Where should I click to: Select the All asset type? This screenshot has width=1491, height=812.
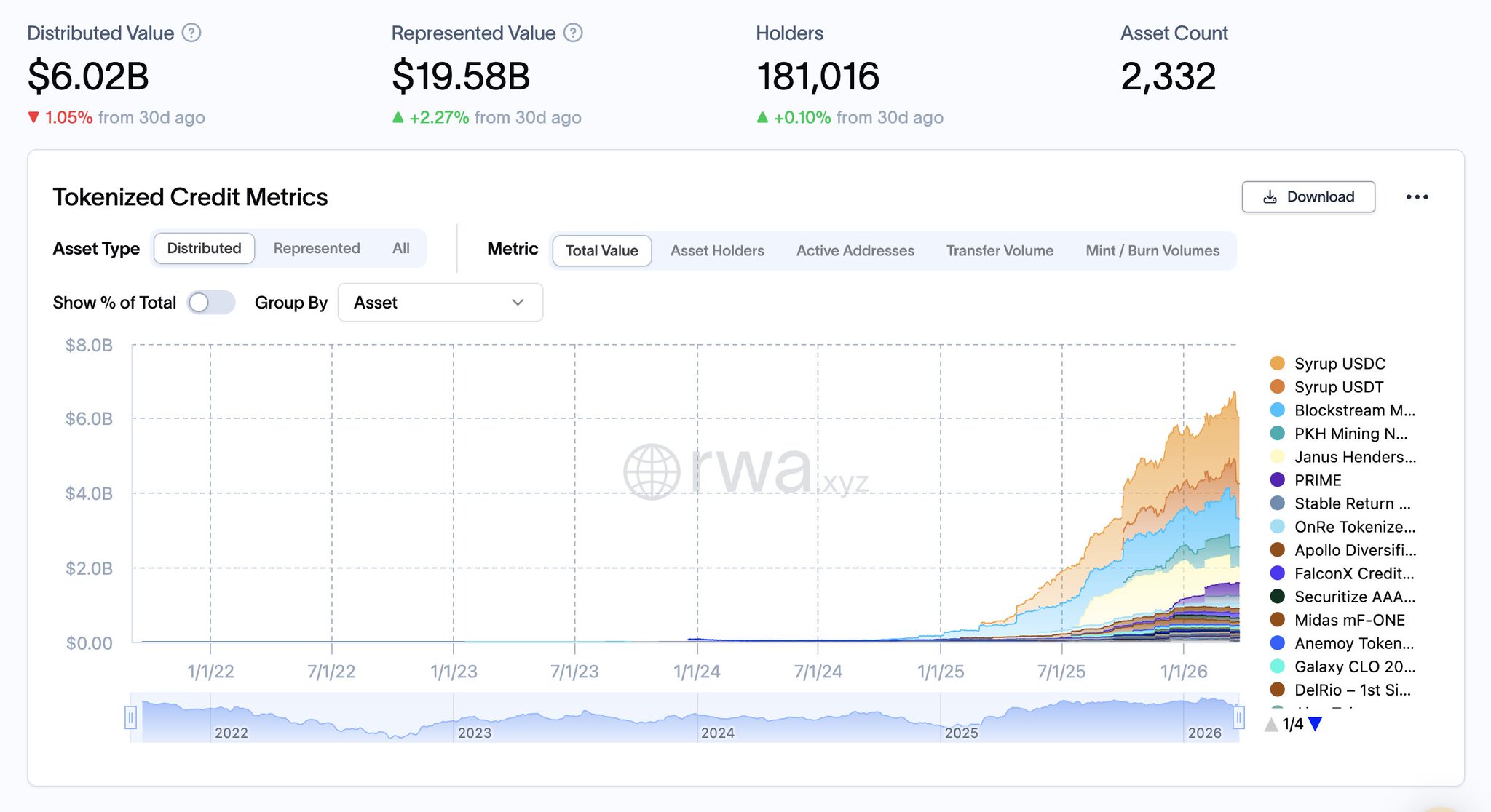click(401, 249)
